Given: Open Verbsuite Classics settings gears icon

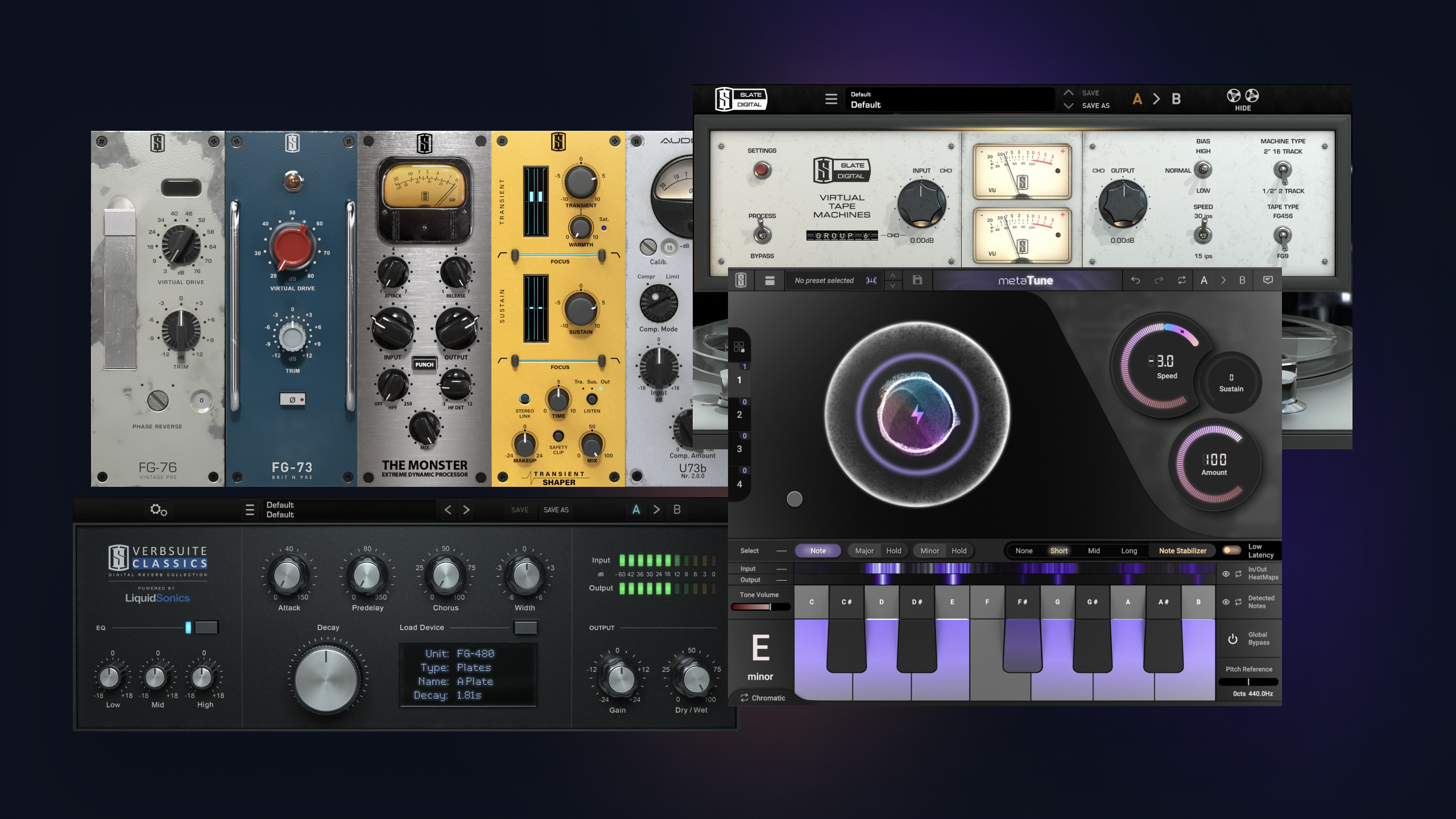Looking at the screenshot, I should click(x=158, y=510).
